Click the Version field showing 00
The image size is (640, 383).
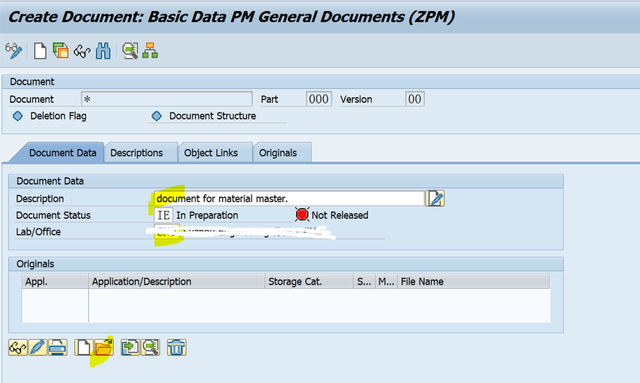pyautogui.click(x=414, y=99)
